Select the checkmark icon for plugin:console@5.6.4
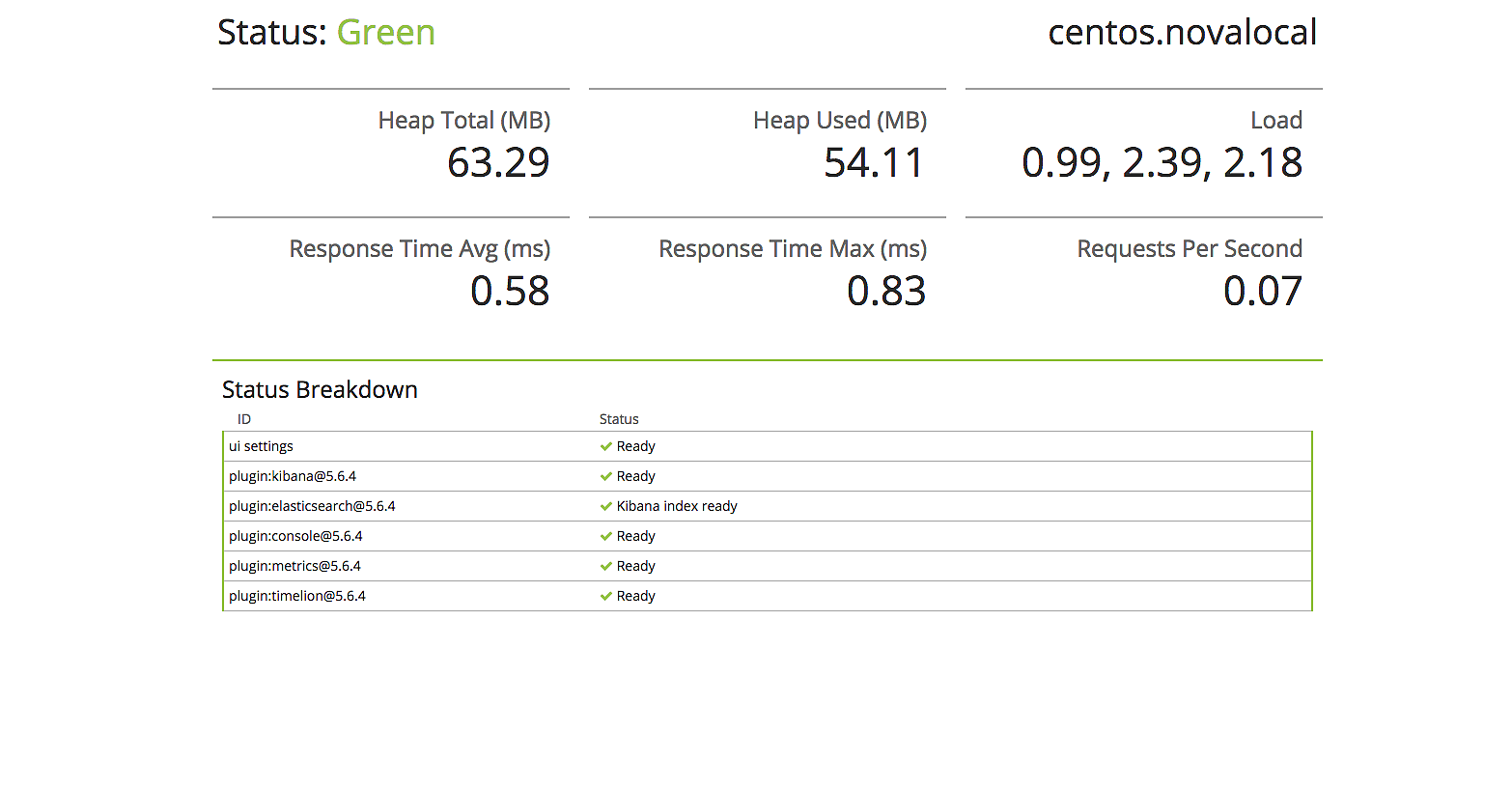 click(x=605, y=536)
